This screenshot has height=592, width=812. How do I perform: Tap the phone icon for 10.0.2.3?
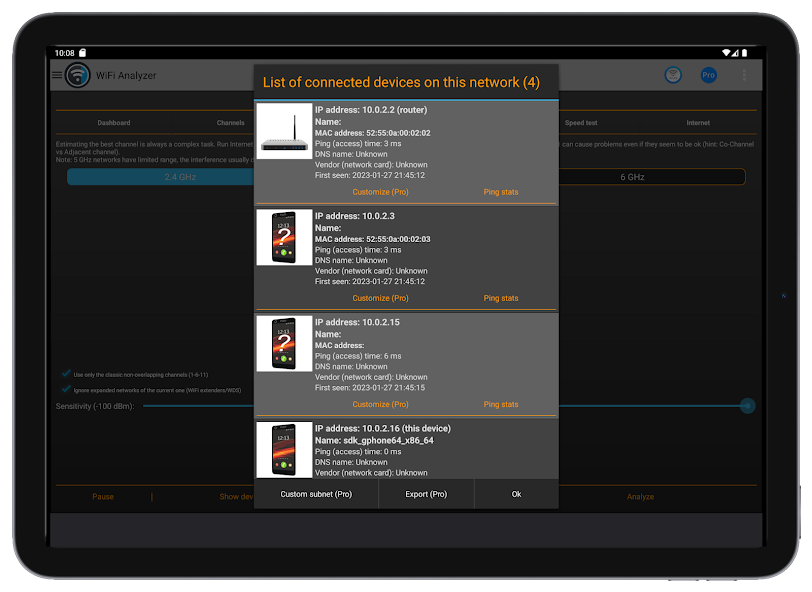285,237
